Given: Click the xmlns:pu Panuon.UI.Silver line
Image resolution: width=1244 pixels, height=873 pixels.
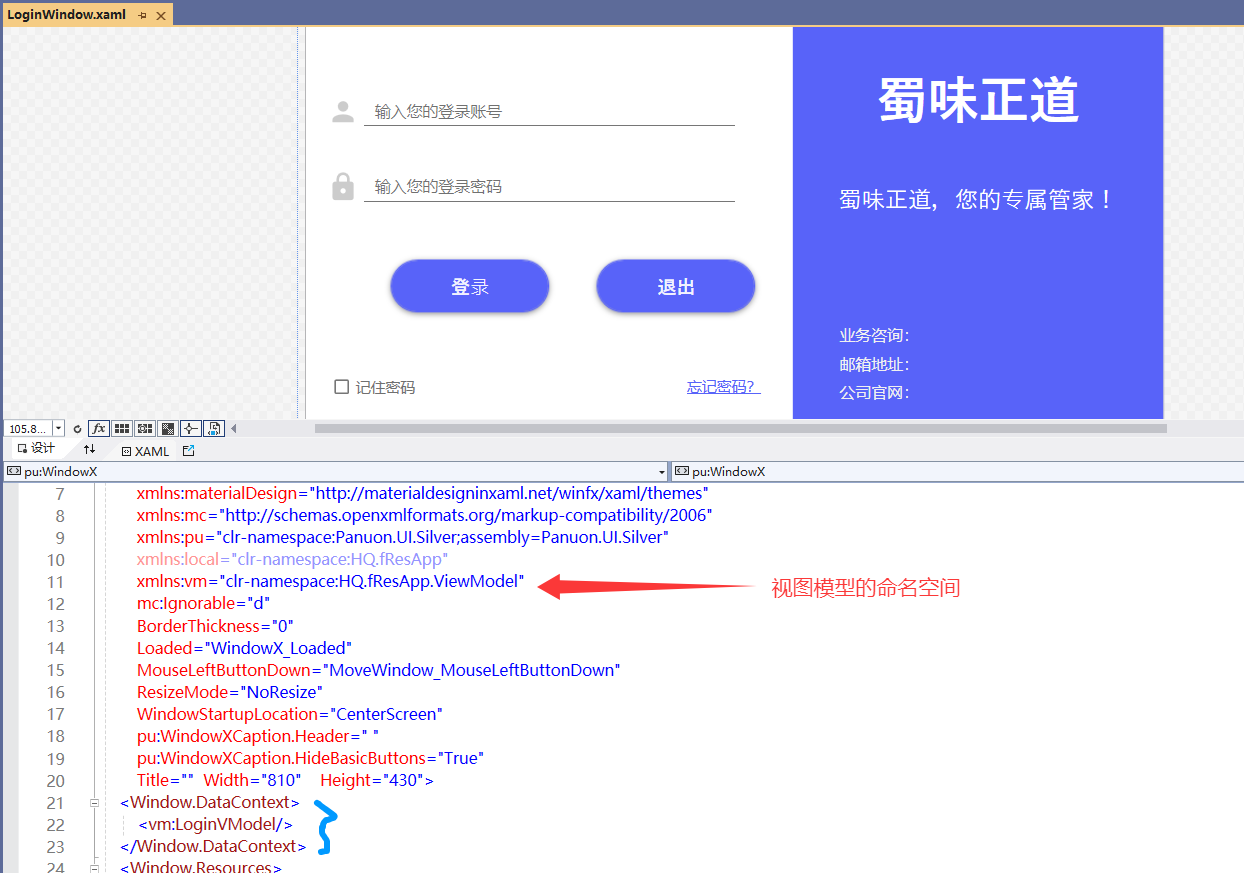Looking at the screenshot, I should pos(403,538).
